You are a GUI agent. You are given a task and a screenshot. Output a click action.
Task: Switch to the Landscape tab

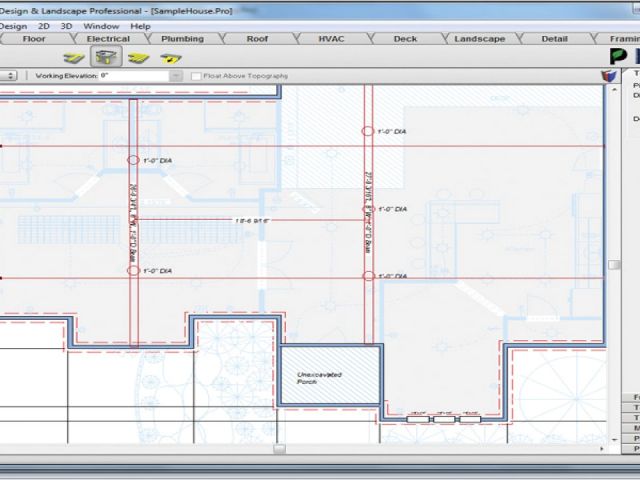coord(479,39)
